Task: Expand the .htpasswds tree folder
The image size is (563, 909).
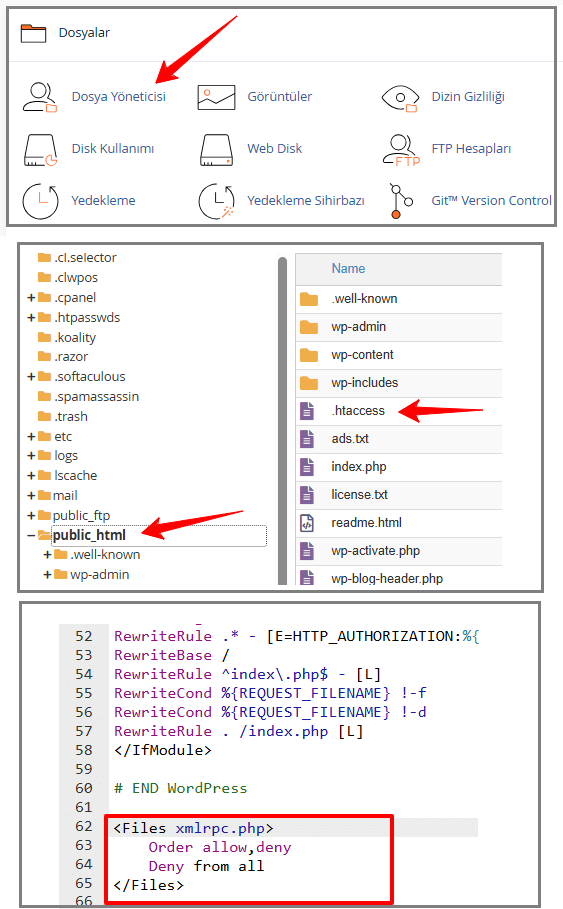Action: 31,318
